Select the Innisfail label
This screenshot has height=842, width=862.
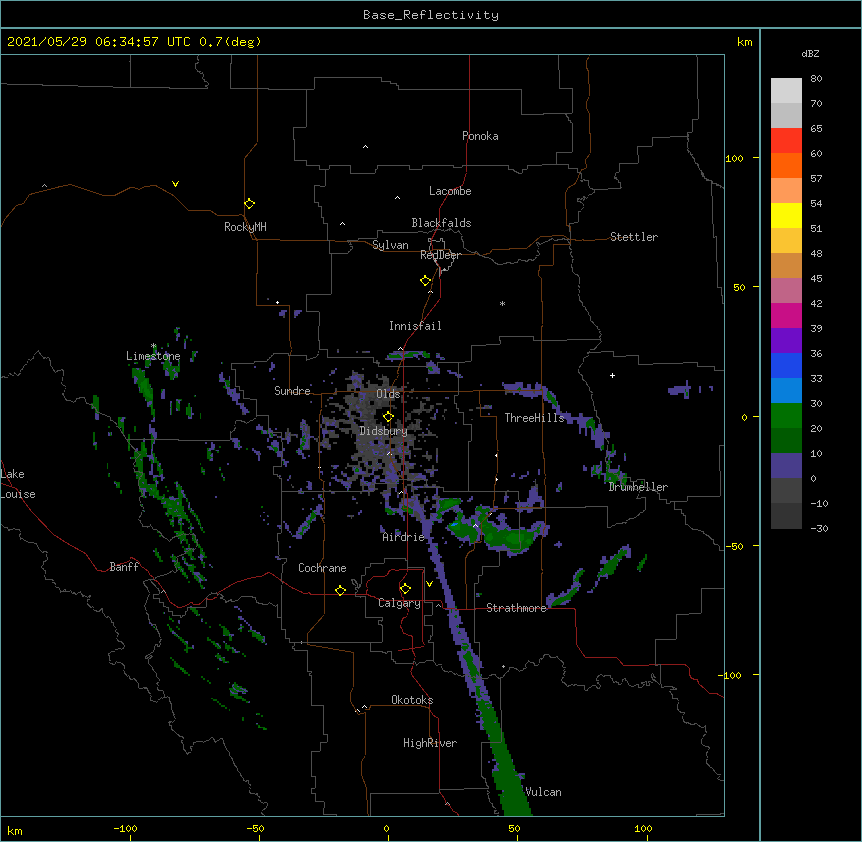tap(415, 326)
